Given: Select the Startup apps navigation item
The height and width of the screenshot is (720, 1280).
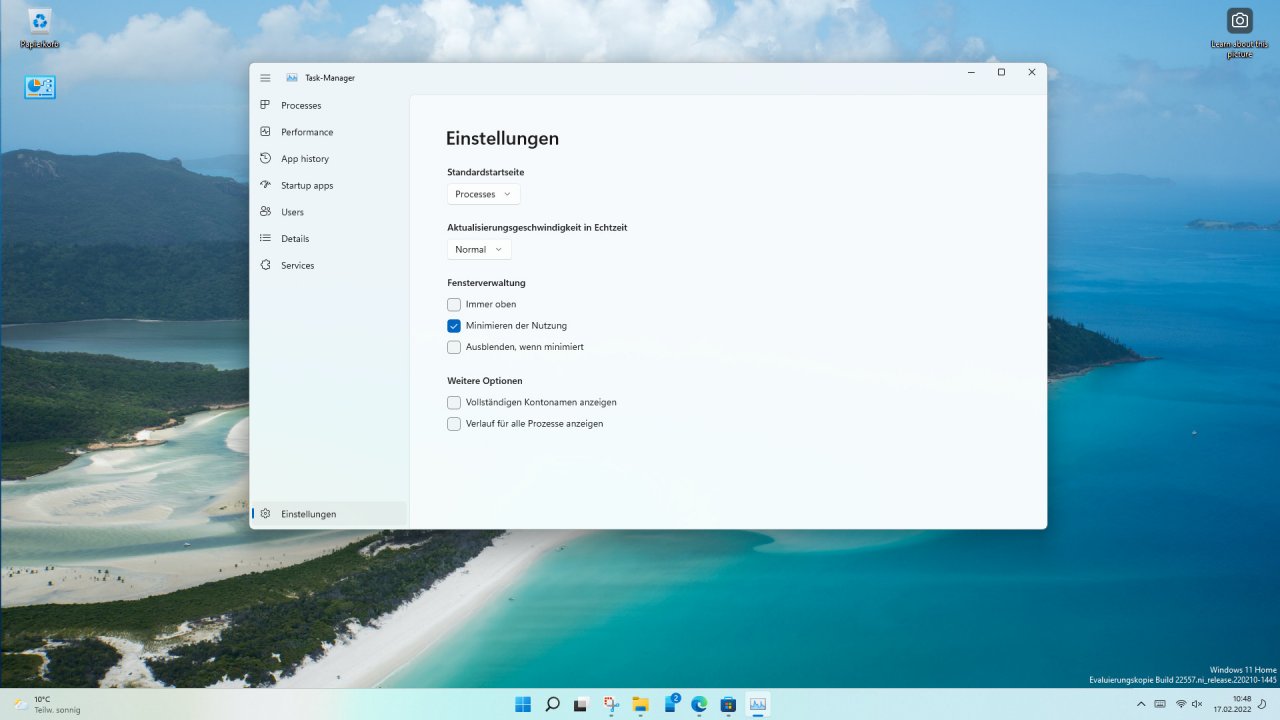Looking at the screenshot, I should (x=329, y=185).
